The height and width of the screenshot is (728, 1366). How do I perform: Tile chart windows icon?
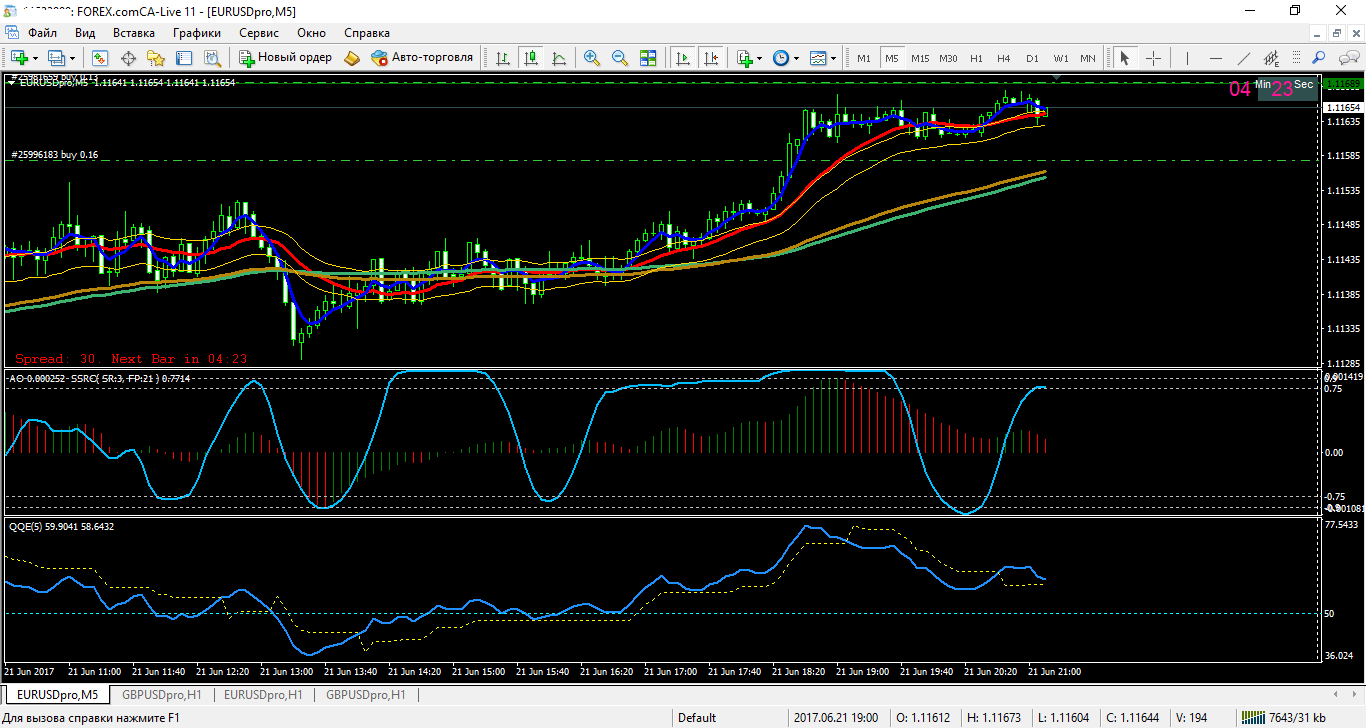[648, 58]
